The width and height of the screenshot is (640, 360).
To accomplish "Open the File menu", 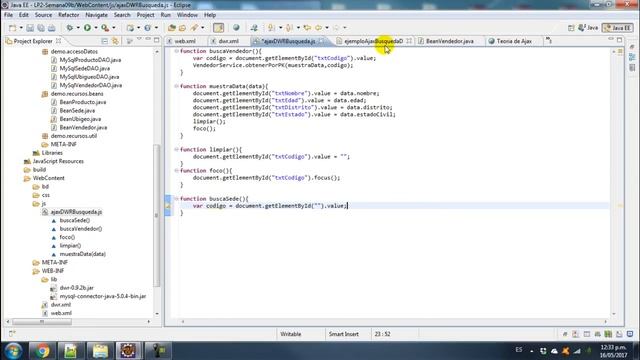I will (8, 15).
